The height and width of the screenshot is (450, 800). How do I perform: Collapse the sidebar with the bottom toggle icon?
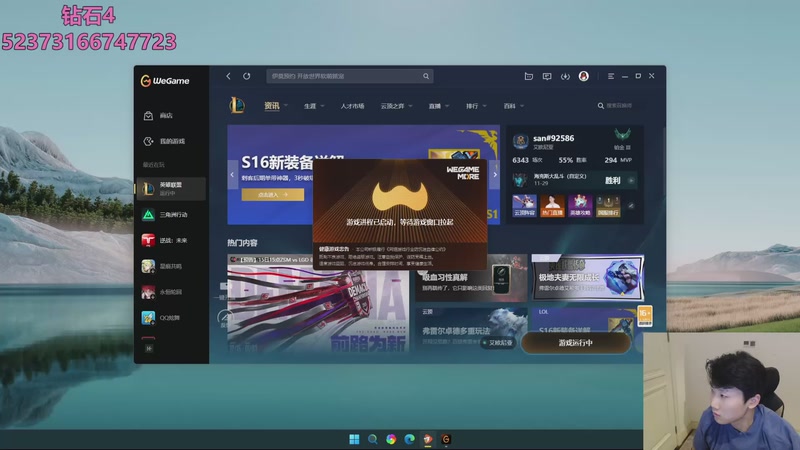[148, 348]
